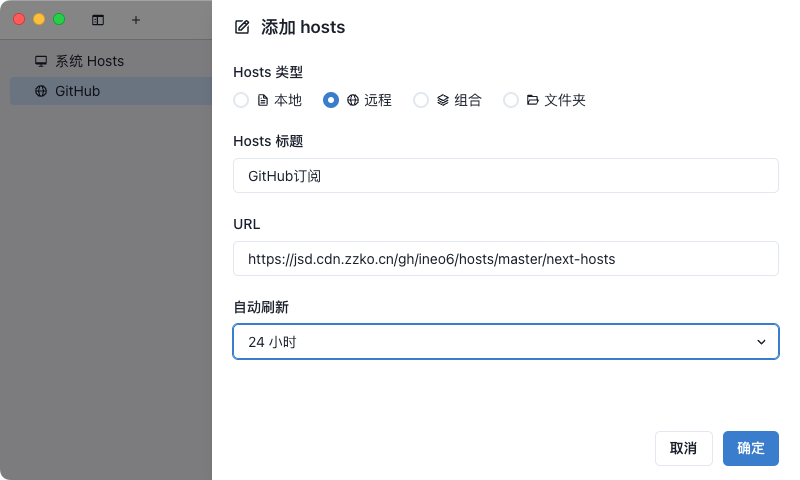Select the 远程 radio button
This screenshot has width=800, height=480.
(331, 100)
